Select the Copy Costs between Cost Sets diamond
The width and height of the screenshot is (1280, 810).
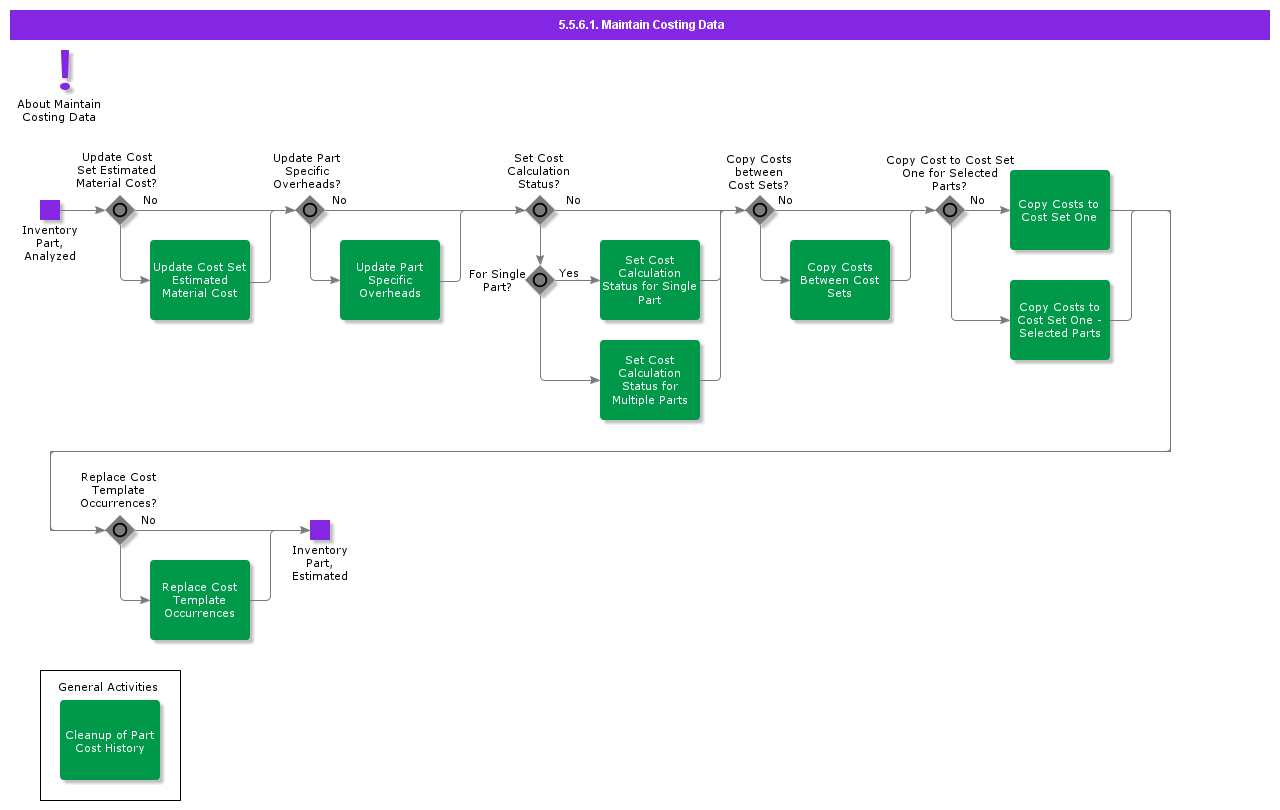tap(760, 210)
